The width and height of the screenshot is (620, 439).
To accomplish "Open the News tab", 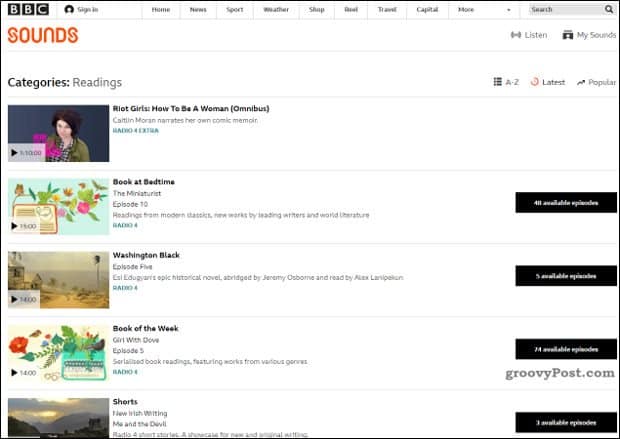I will click(x=198, y=9).
